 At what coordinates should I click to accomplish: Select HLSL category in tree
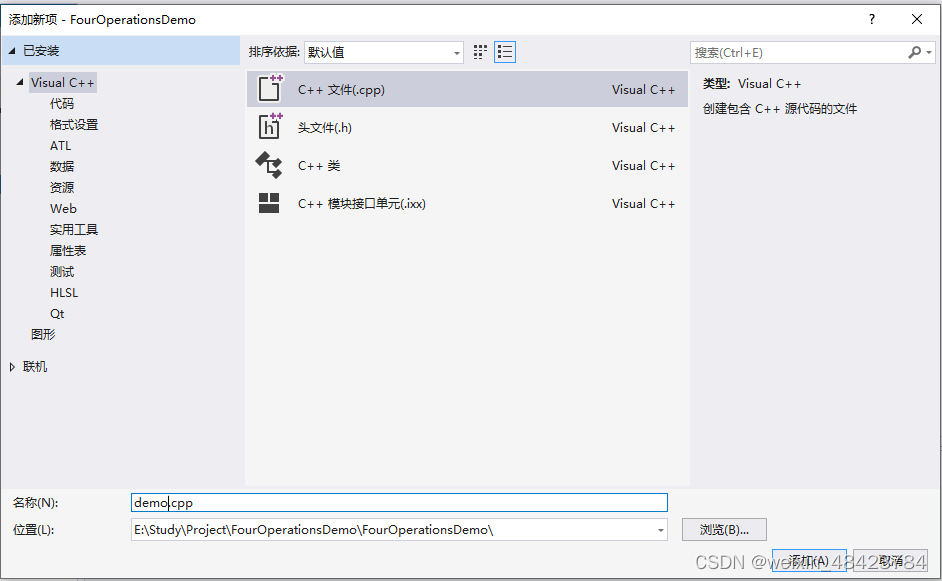(64, 293)
